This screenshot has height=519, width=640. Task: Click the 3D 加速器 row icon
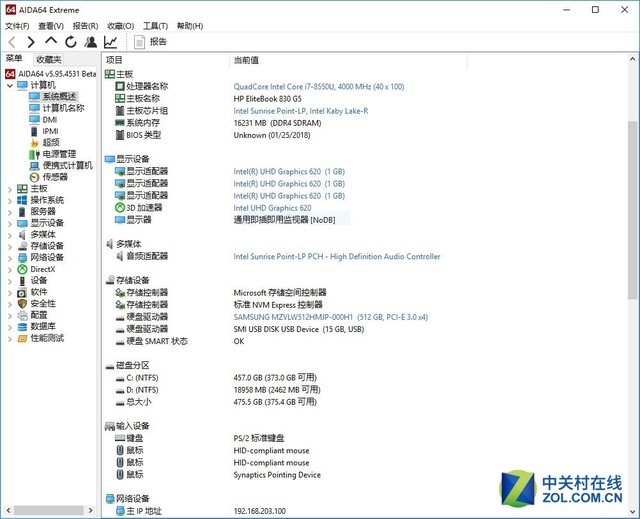pos(120,208)
